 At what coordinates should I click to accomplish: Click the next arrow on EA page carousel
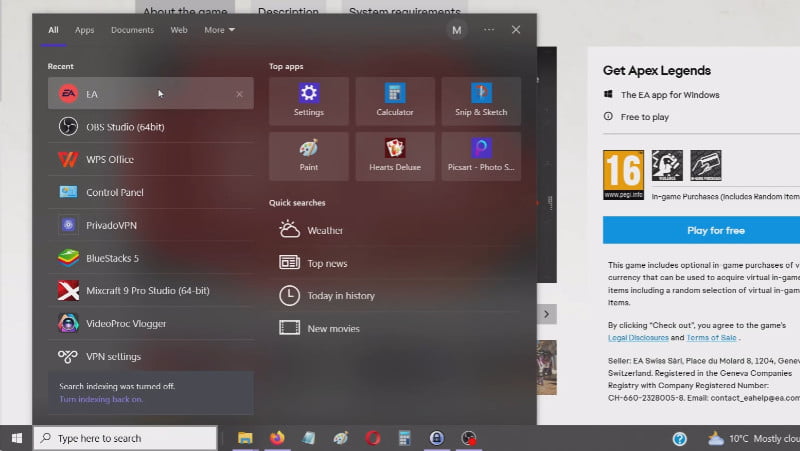(546, 314)
